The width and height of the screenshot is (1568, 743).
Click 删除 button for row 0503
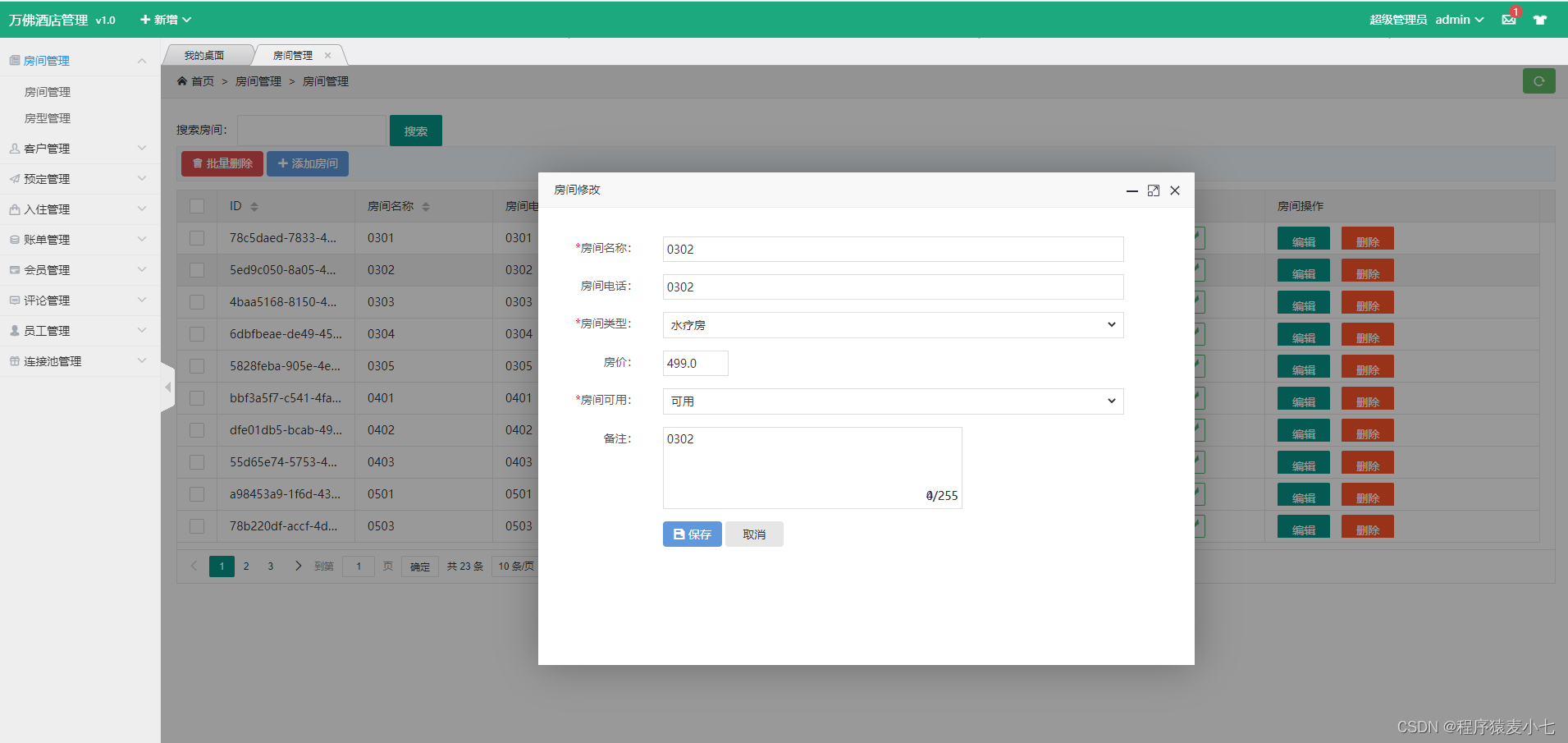pos(1368,526)
